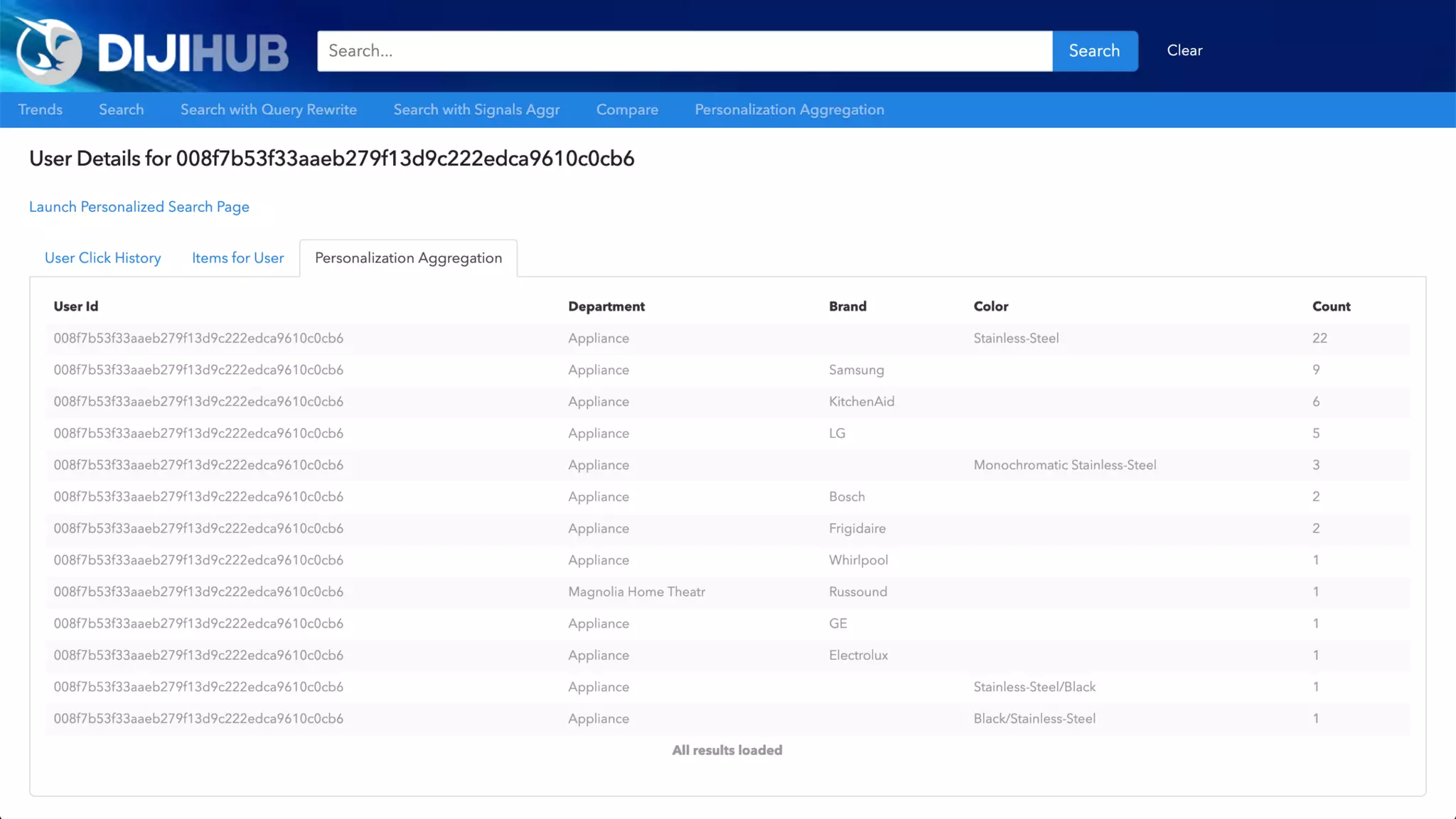Open Search with Signals Aggr page
1456x819 pixels.
(x=476, y=109)
